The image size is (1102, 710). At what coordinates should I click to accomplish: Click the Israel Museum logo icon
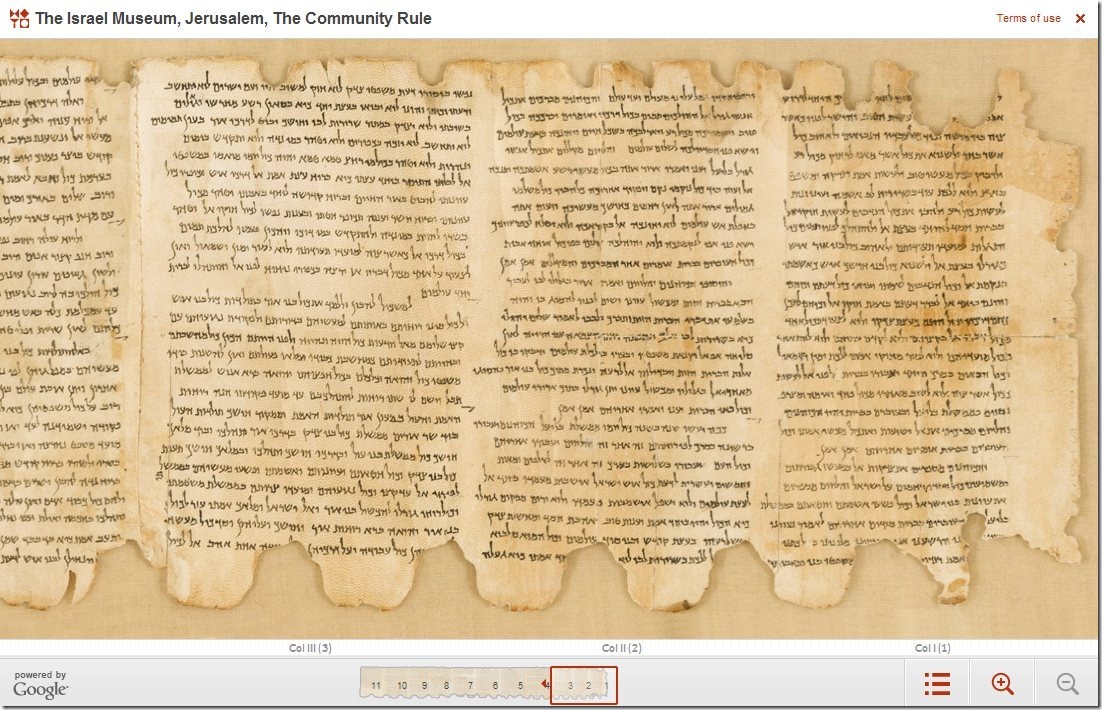19,18
